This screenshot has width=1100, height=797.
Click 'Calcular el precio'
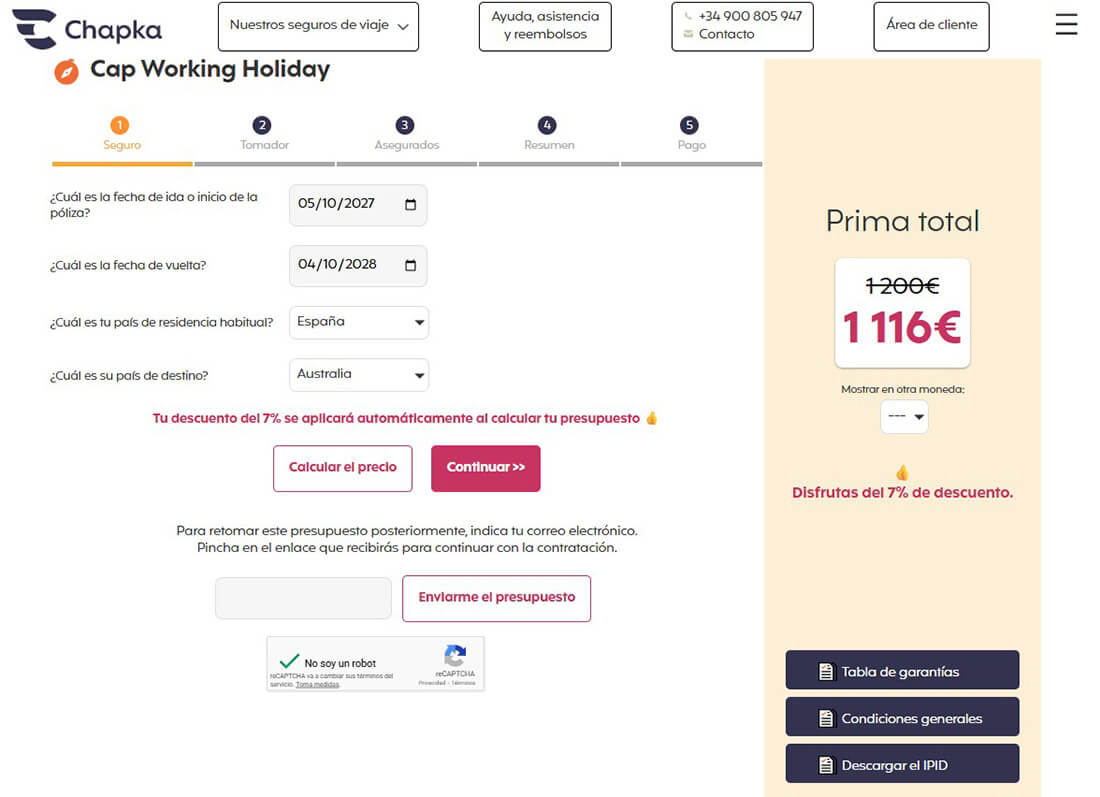tap(342, 468)
